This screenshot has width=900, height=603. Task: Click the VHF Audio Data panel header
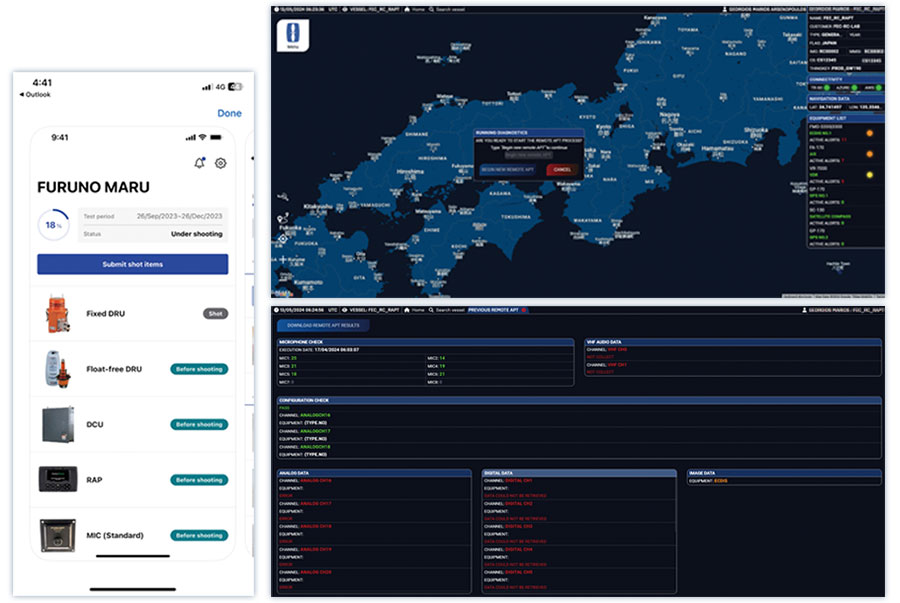click(x=733, y=342)
